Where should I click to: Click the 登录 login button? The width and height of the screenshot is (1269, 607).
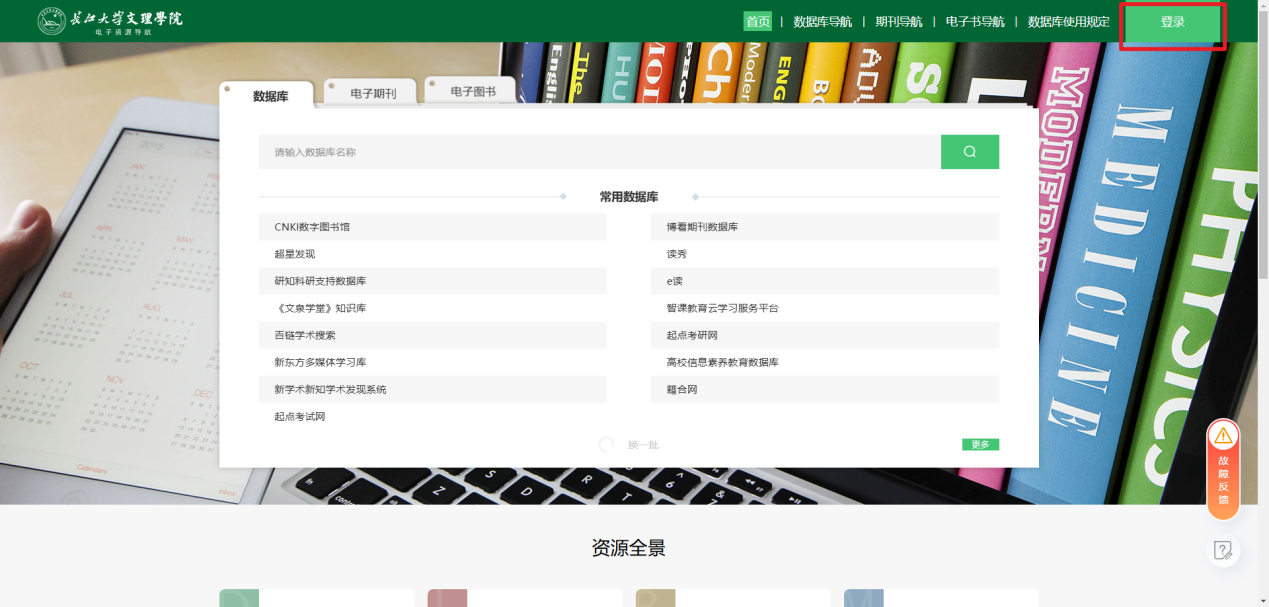point(1172,23)
